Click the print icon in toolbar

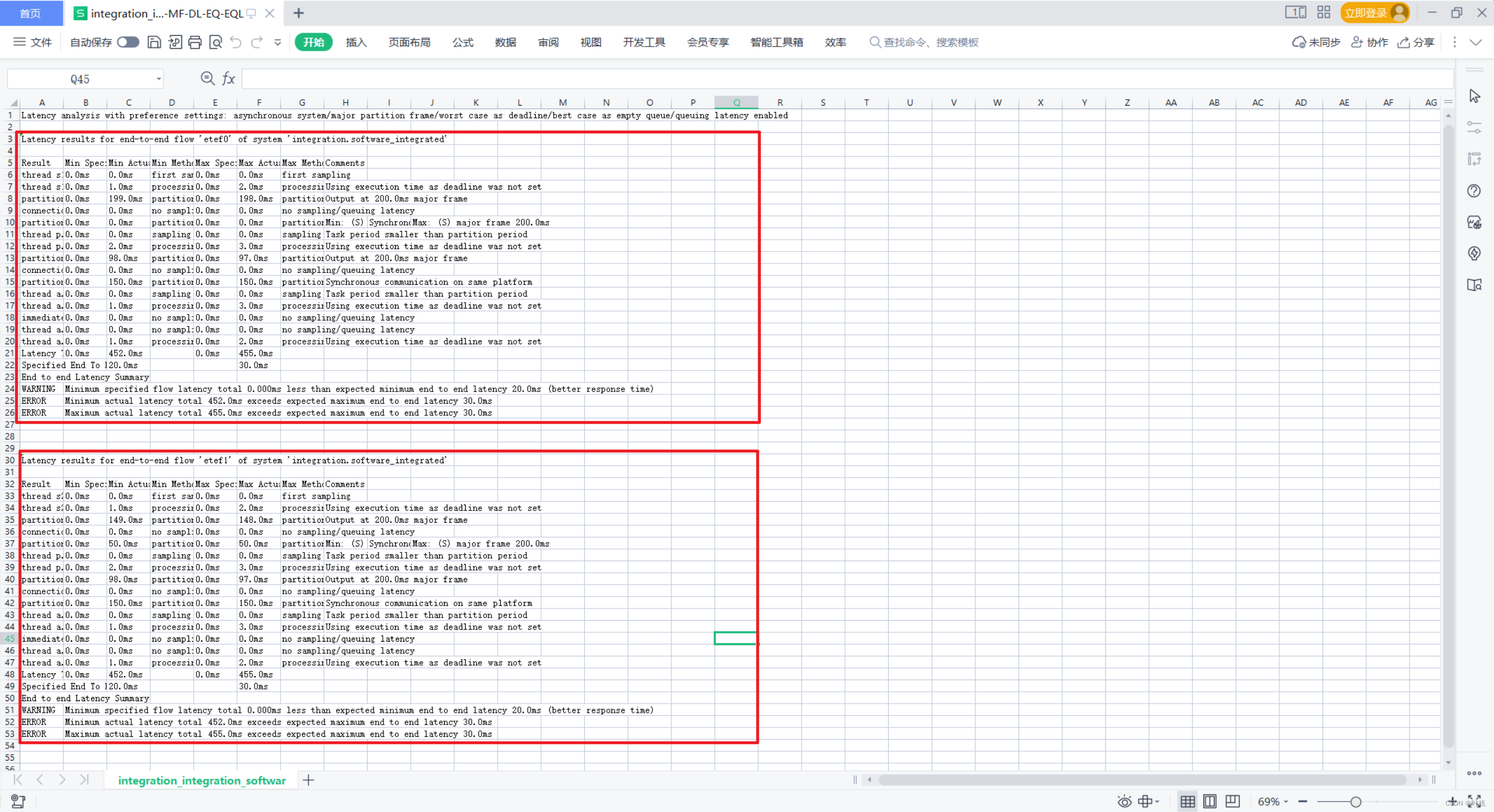195,42
